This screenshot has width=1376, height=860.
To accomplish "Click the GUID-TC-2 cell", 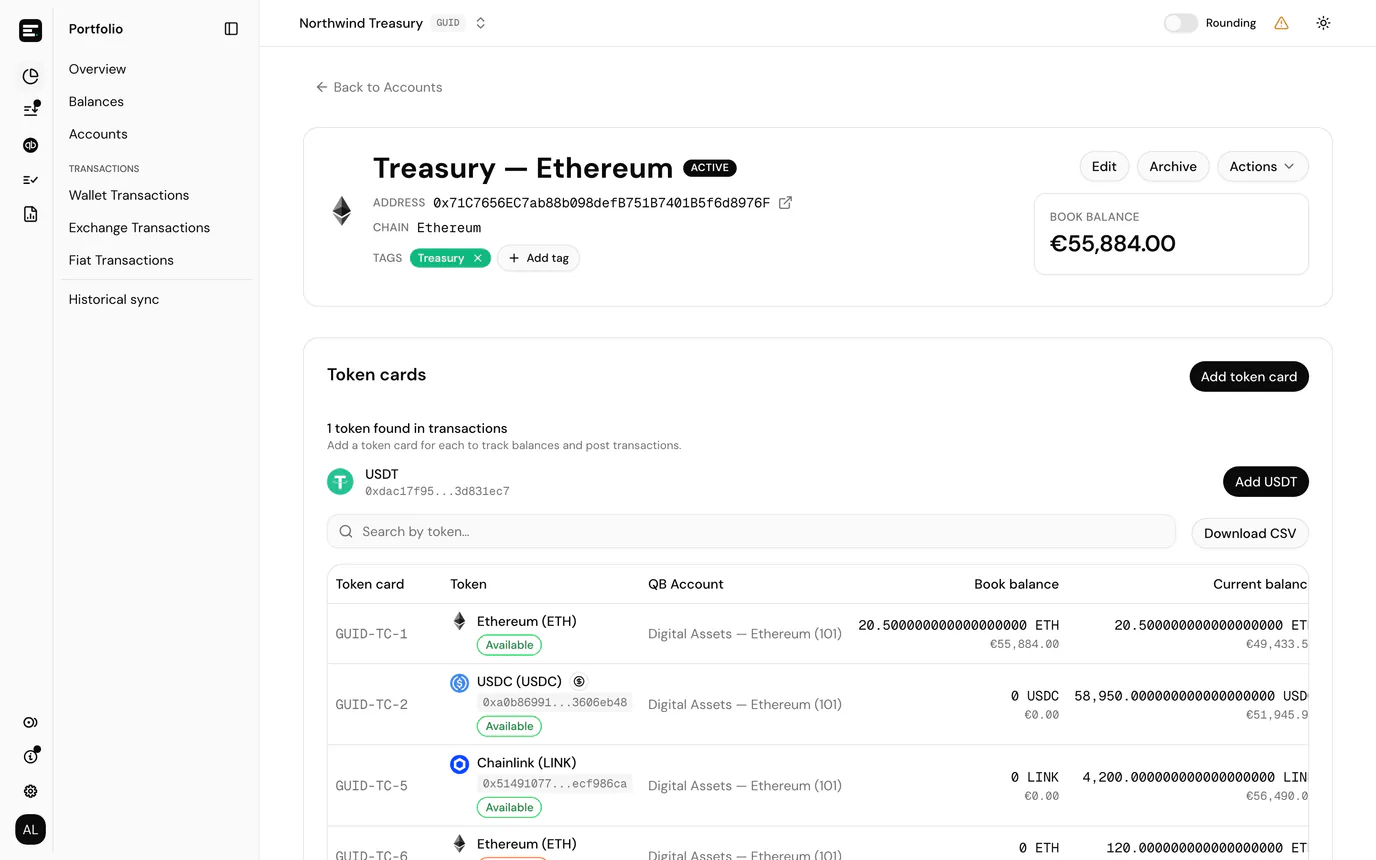I will (372, 705).
